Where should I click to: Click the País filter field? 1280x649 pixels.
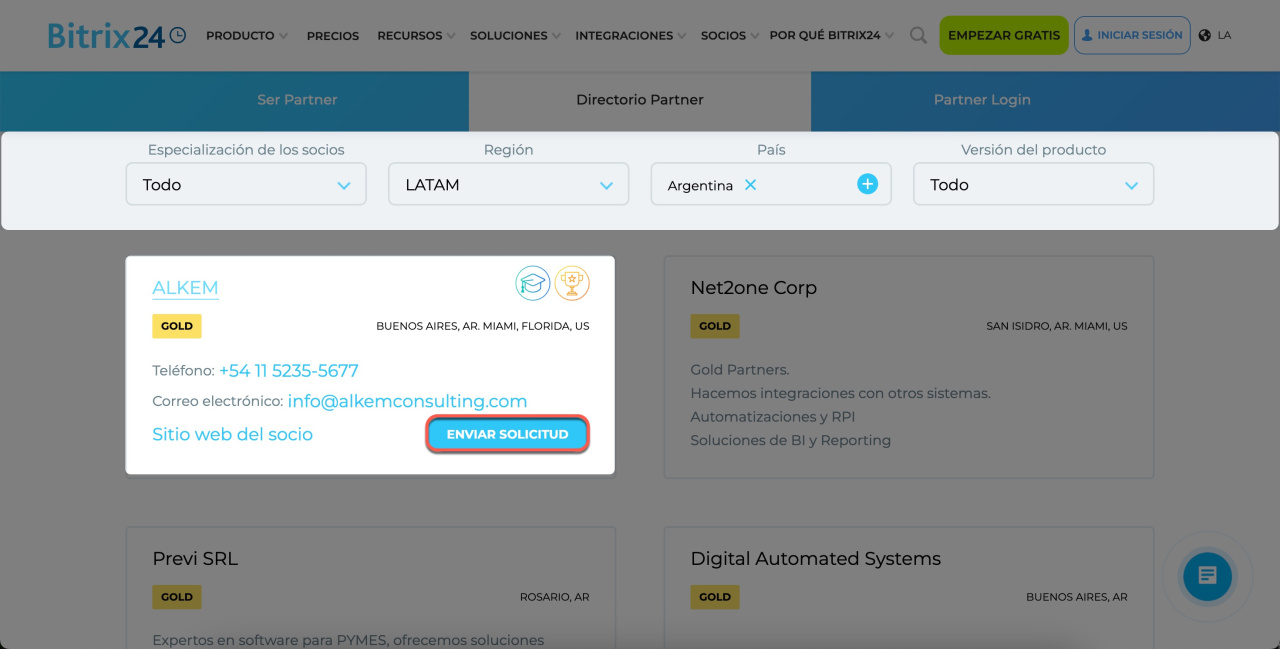click(x=771, y=185)
